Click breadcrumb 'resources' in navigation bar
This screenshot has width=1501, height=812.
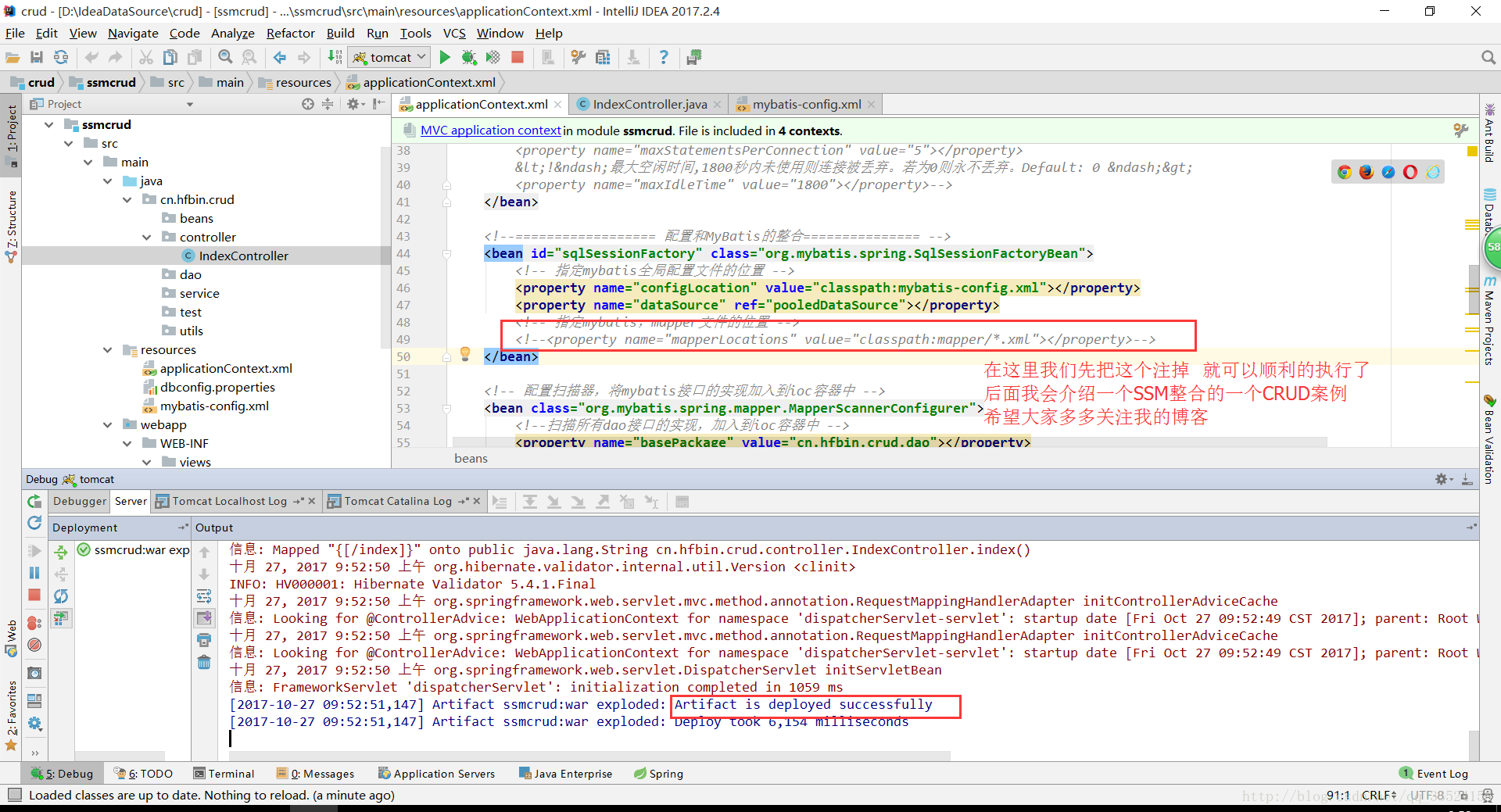(x=295, y=82)
